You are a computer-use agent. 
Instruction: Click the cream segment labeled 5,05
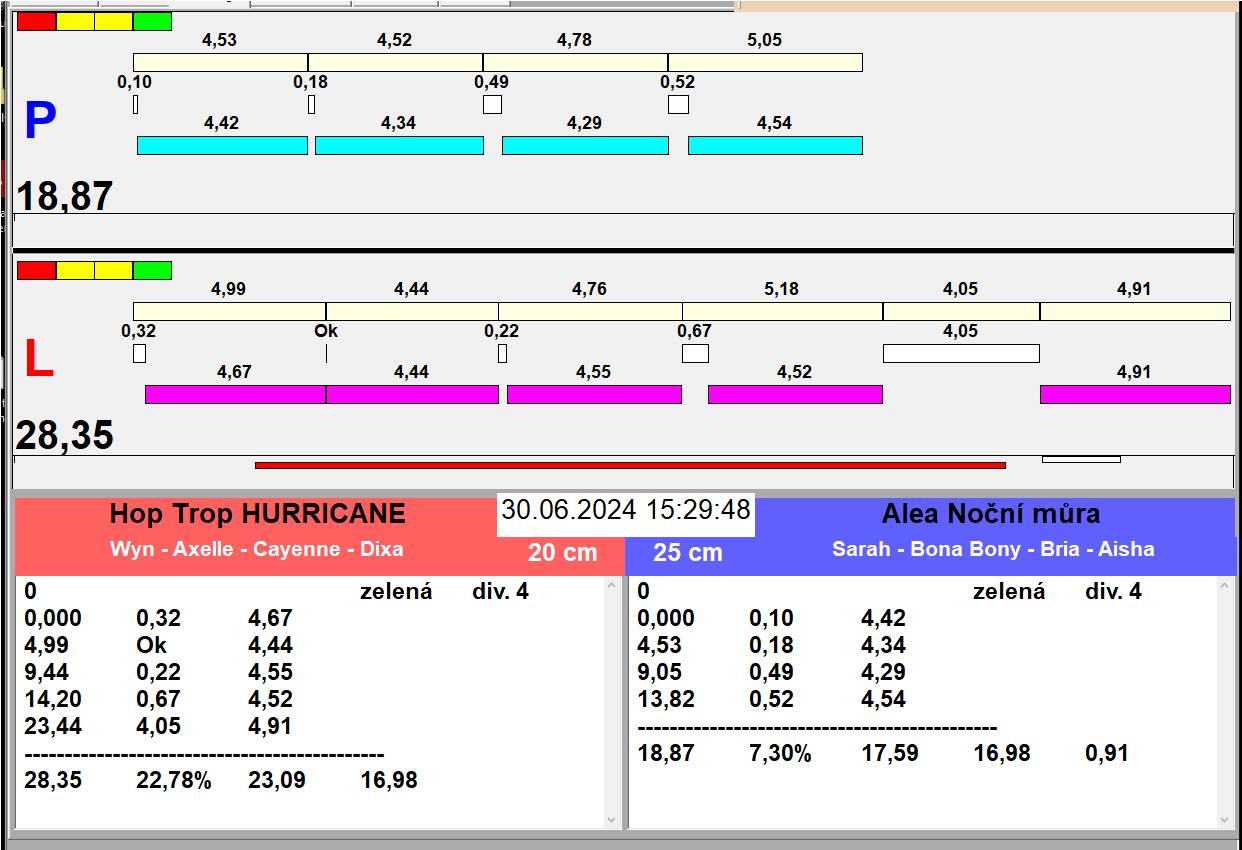pyautogui.click(x=765, y=62)
